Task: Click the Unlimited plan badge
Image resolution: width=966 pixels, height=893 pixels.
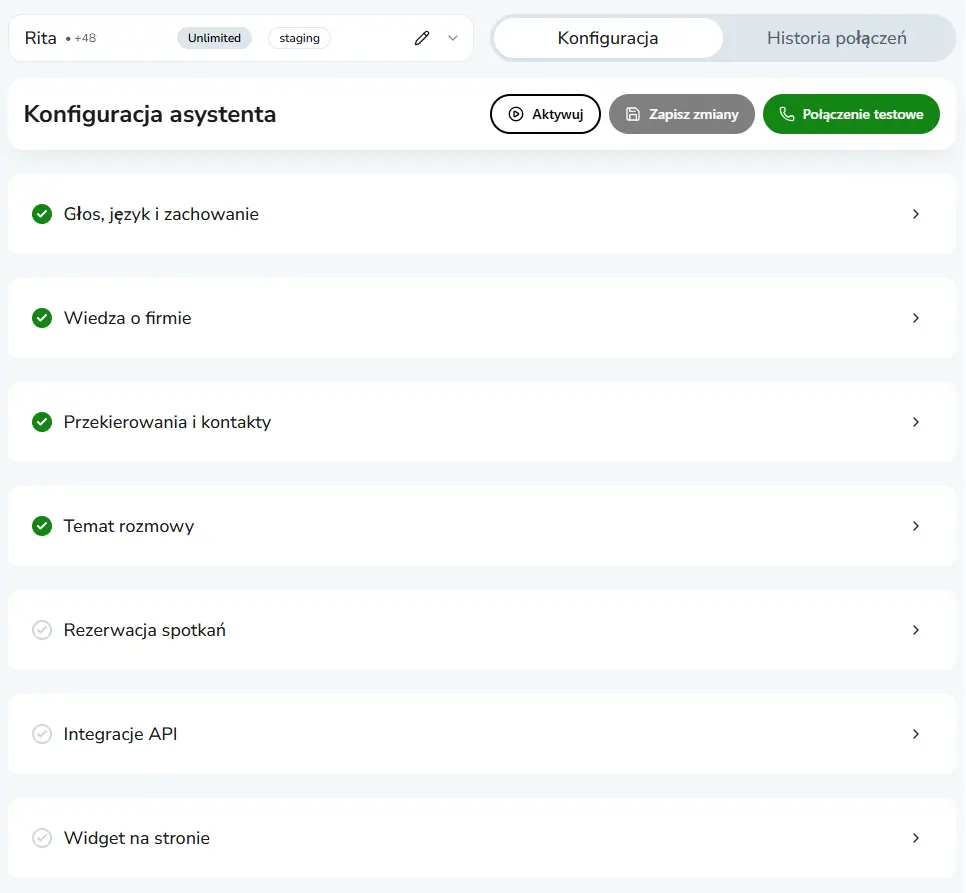Action: [x=214, y=38]
